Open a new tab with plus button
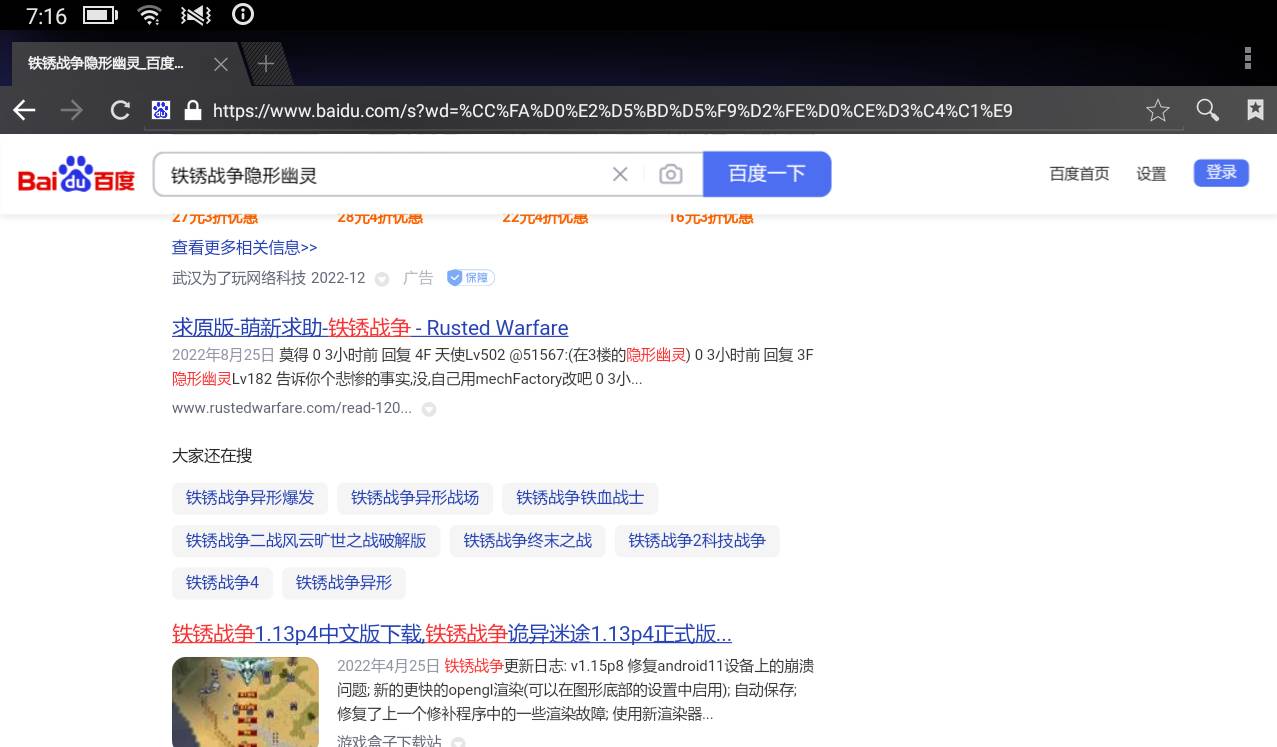 pos(265,64)
